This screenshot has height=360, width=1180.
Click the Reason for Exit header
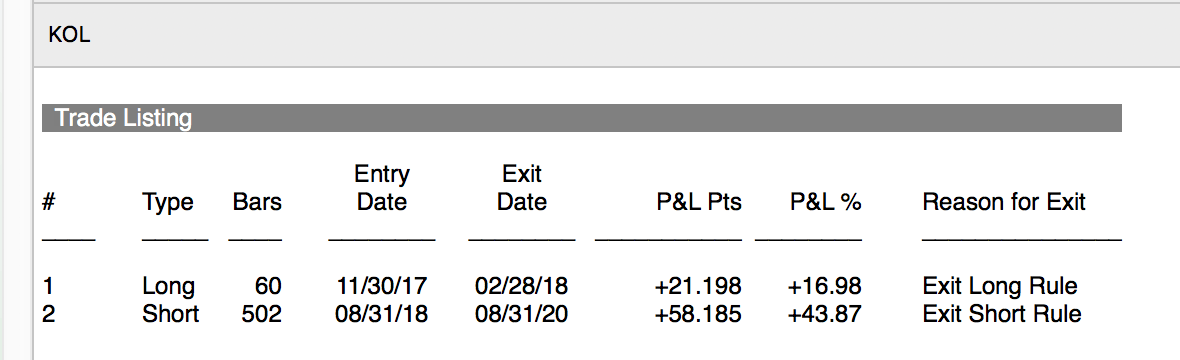click(x=1004, y=202)
